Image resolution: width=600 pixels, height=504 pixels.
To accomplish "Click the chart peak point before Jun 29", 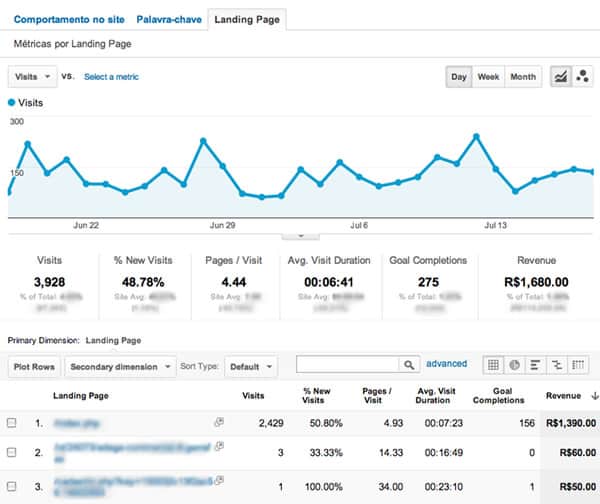I will pyautogui.click(x=203, y=141).
